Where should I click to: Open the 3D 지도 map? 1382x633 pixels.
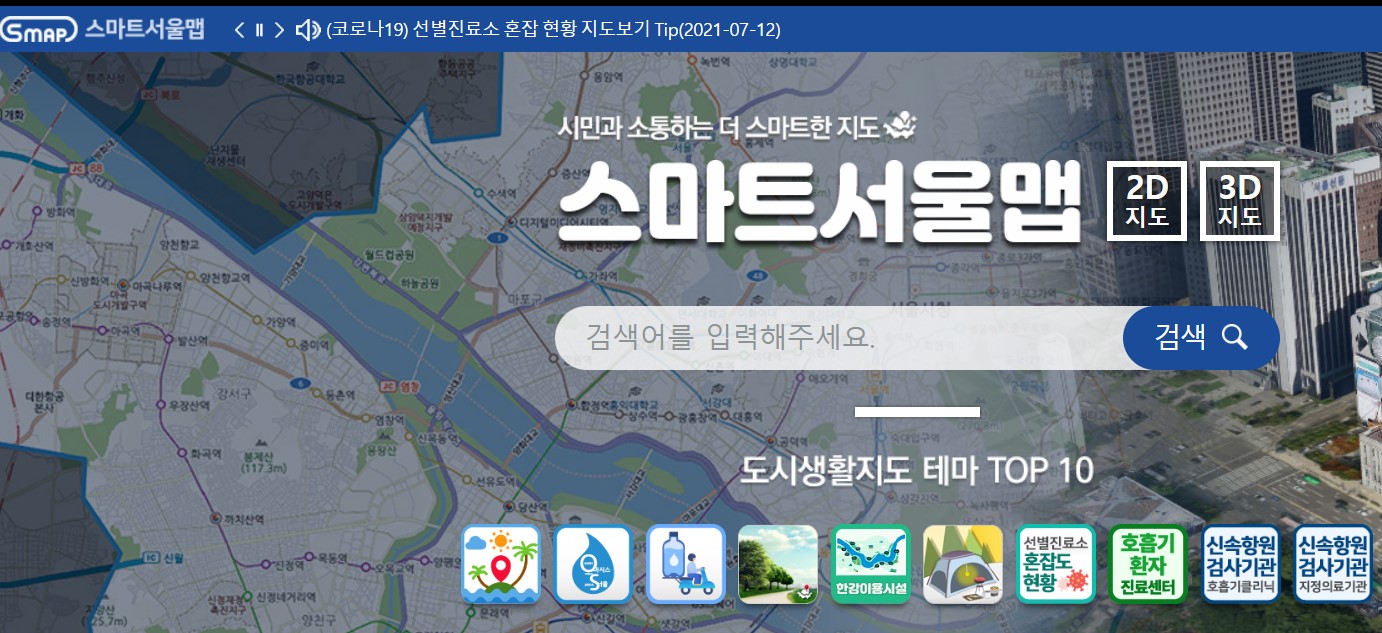click(1240, 200)
